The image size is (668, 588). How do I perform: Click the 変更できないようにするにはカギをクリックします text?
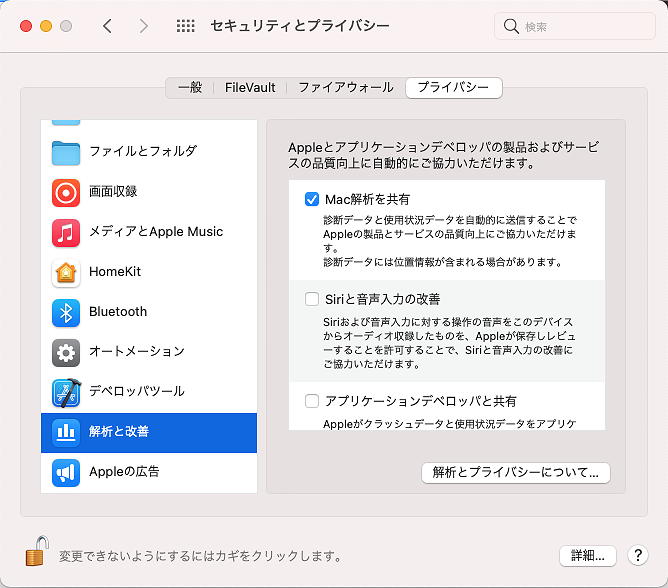200,556
